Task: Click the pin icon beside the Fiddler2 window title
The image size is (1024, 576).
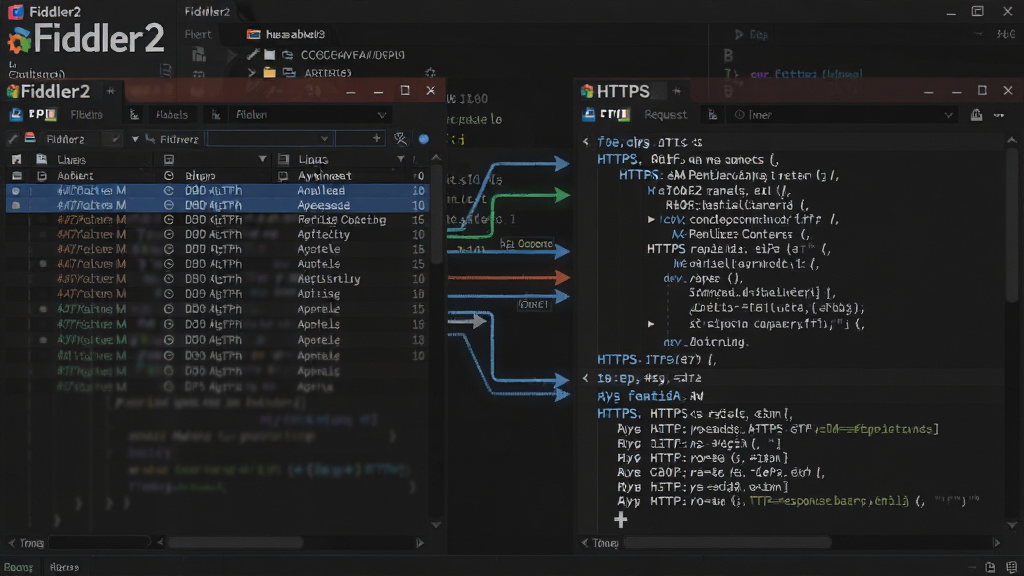Action: pyautogui.click(x=110, y=91)
